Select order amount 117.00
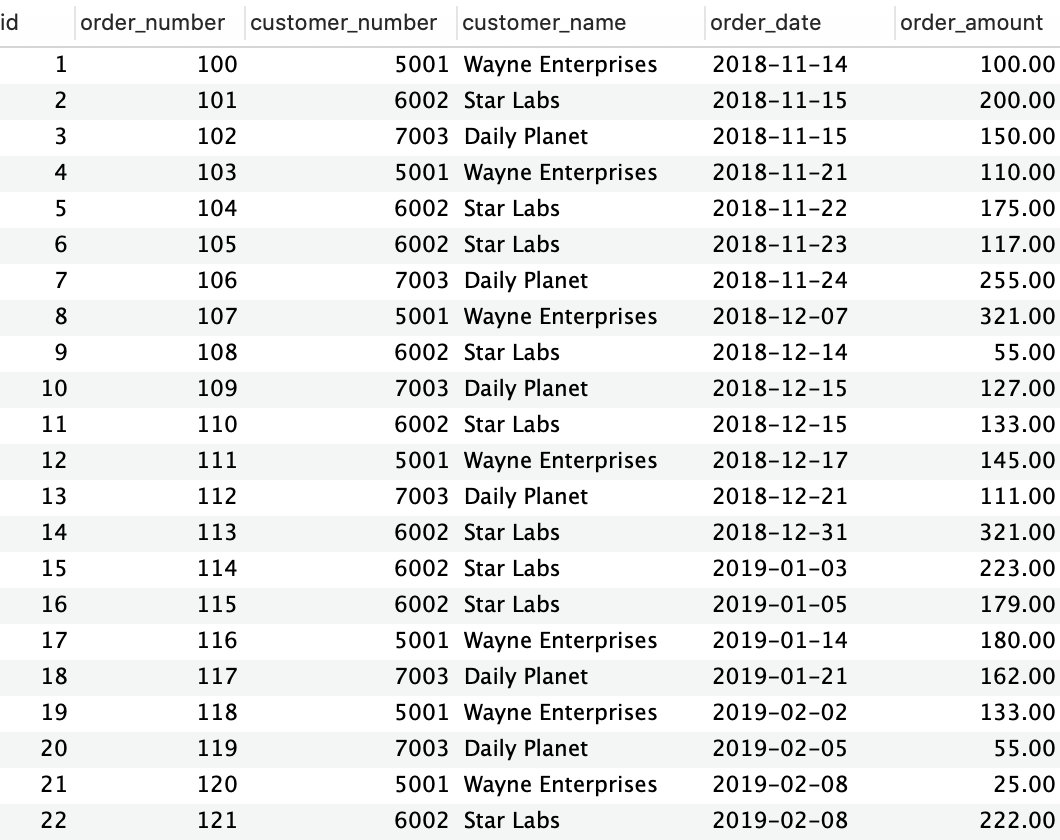This screenshot has height=840, width=1060. [x=1017, y=245]
